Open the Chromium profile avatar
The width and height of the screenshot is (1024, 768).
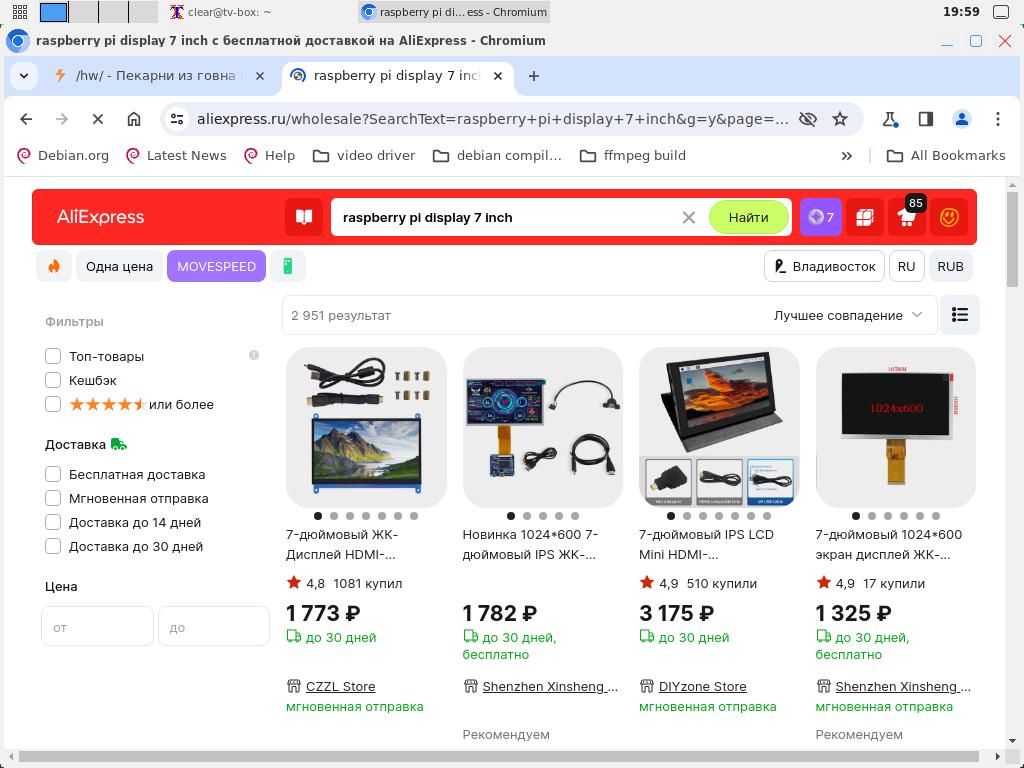961,119
